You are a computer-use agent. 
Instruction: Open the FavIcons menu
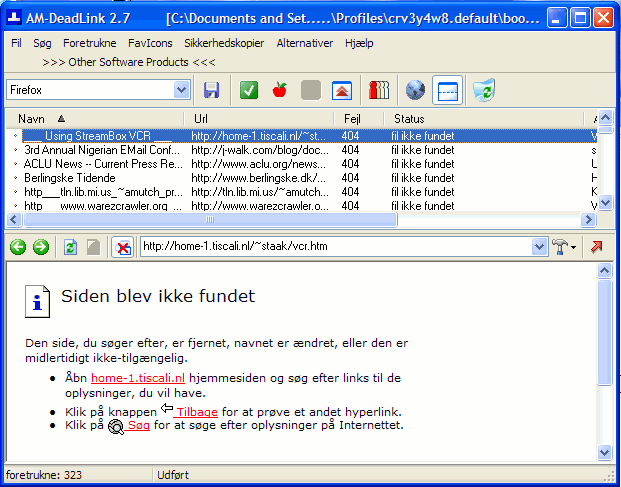click(150, 43)
